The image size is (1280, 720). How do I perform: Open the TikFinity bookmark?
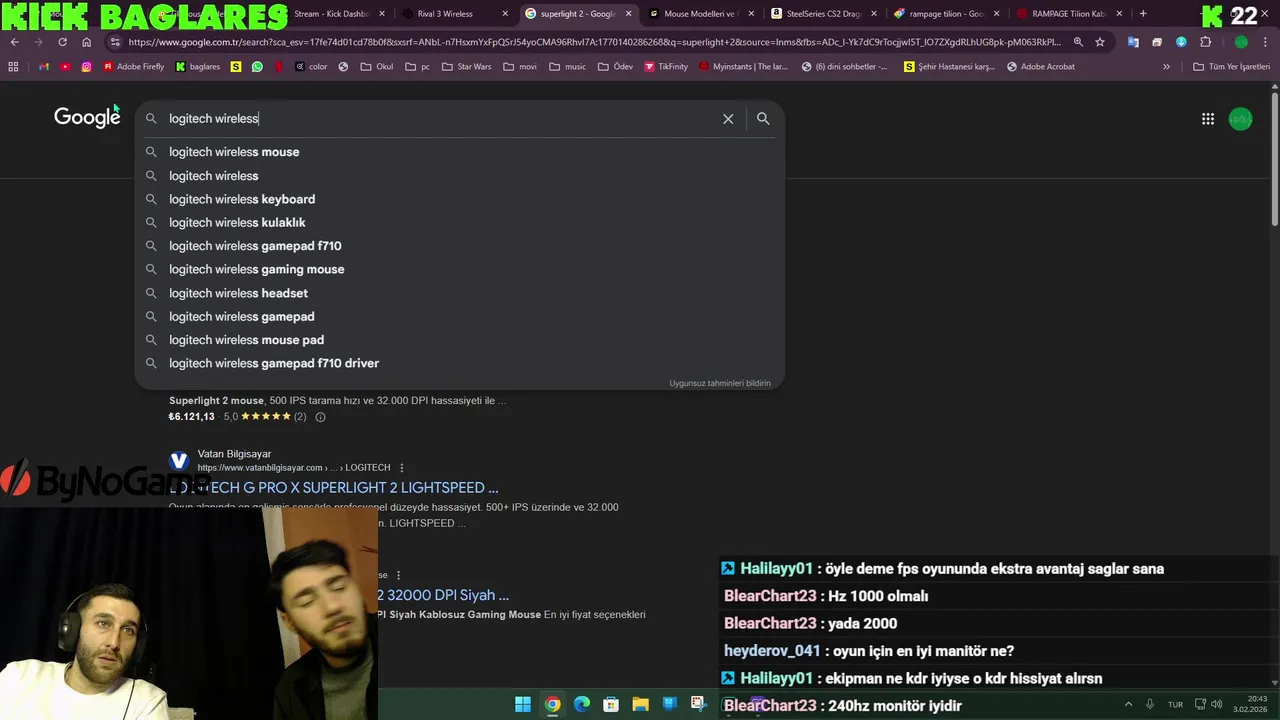click(666, 67)
